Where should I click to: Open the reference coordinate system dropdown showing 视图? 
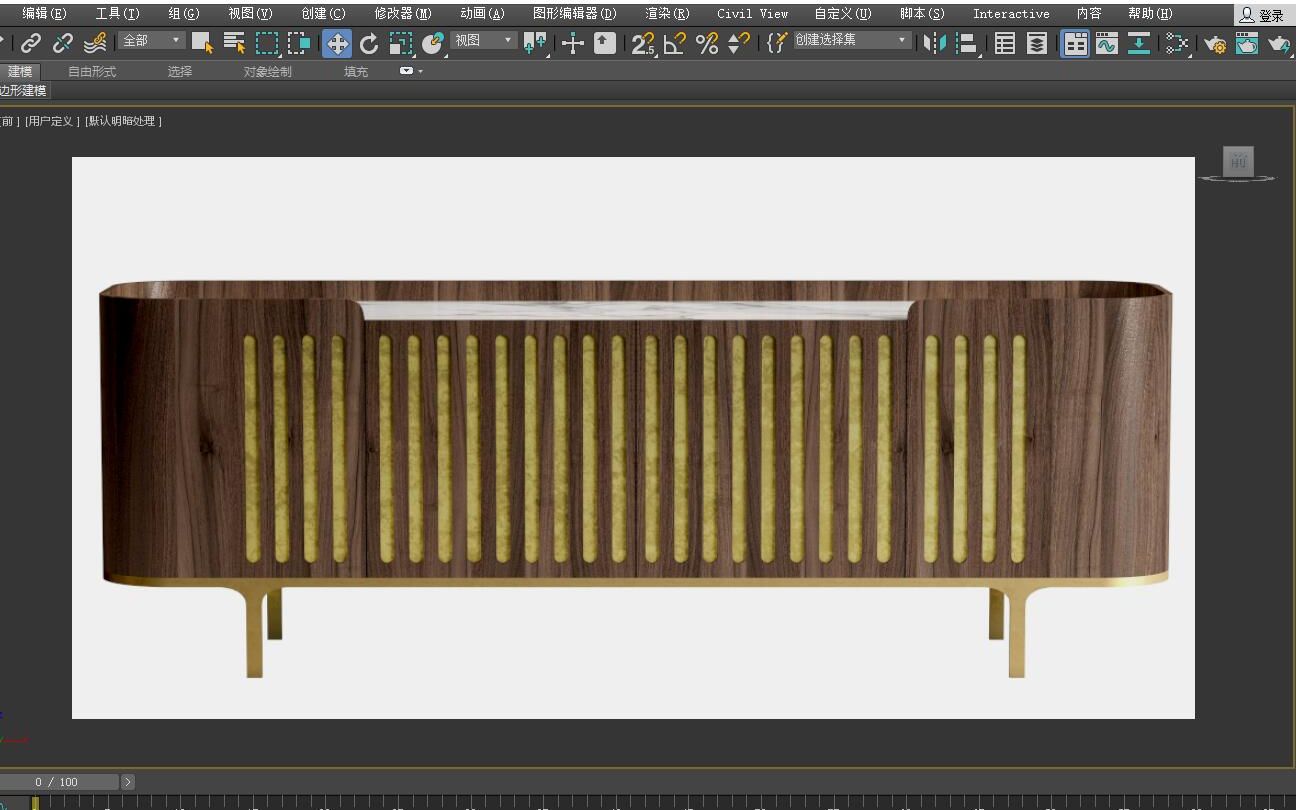480,41
